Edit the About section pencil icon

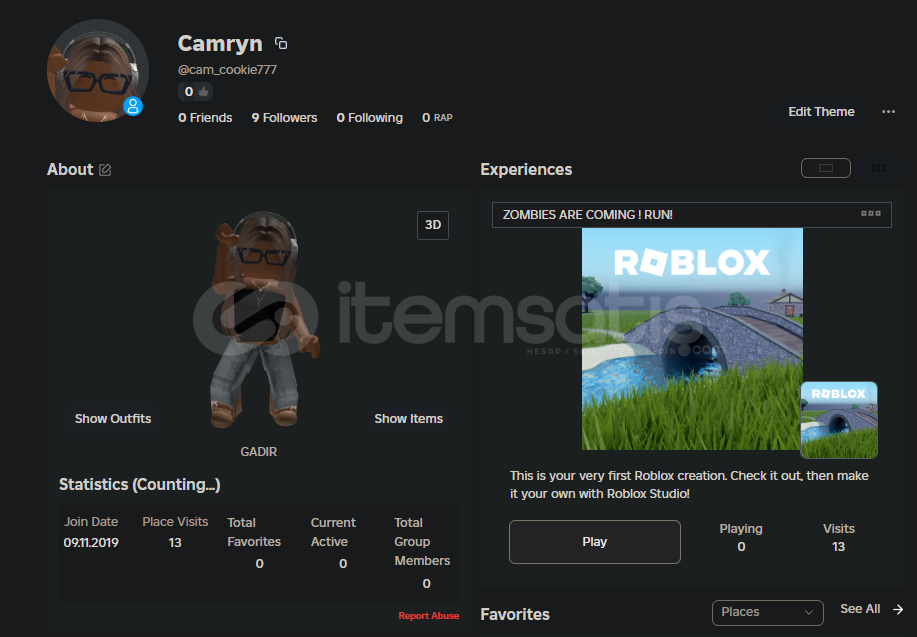(x=105, y=170)
